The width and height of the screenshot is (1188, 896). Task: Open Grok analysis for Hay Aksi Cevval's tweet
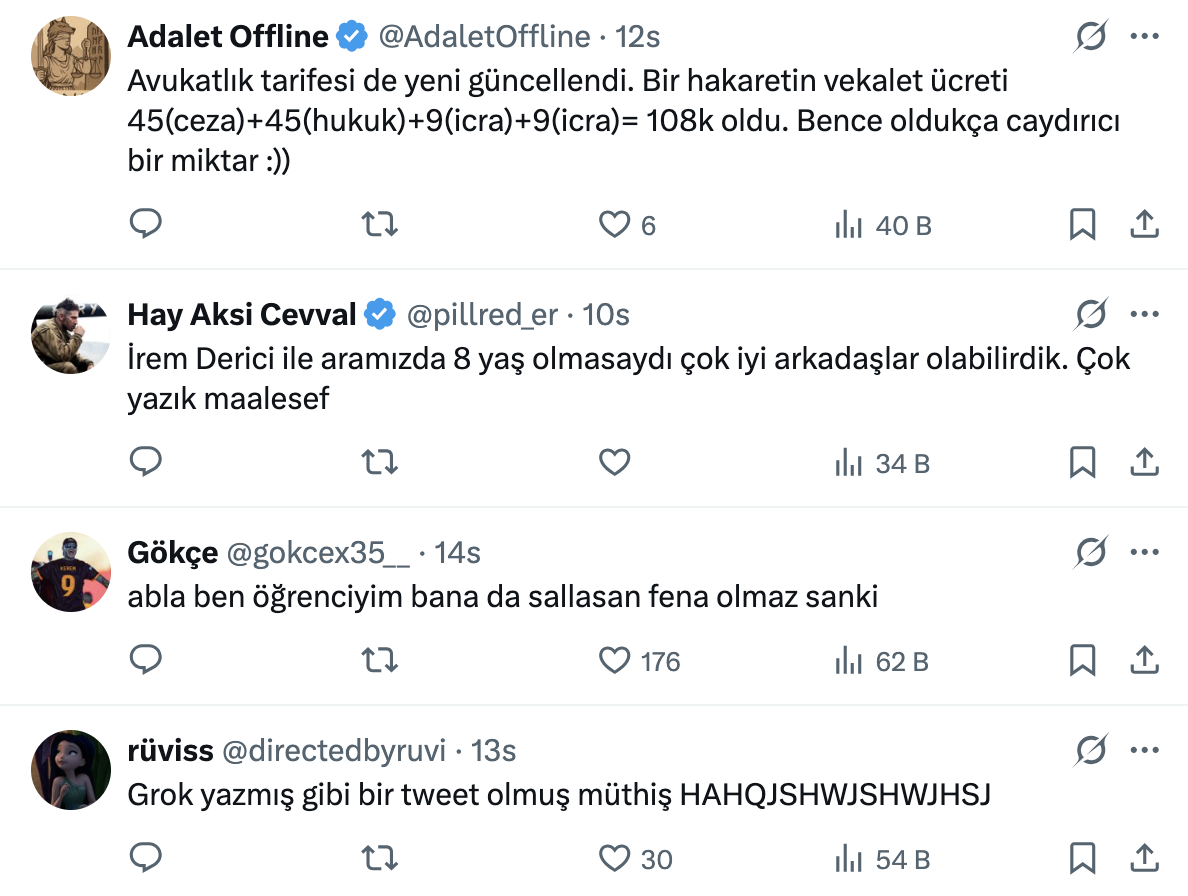pyautogui.click(x=1091, y=313)
